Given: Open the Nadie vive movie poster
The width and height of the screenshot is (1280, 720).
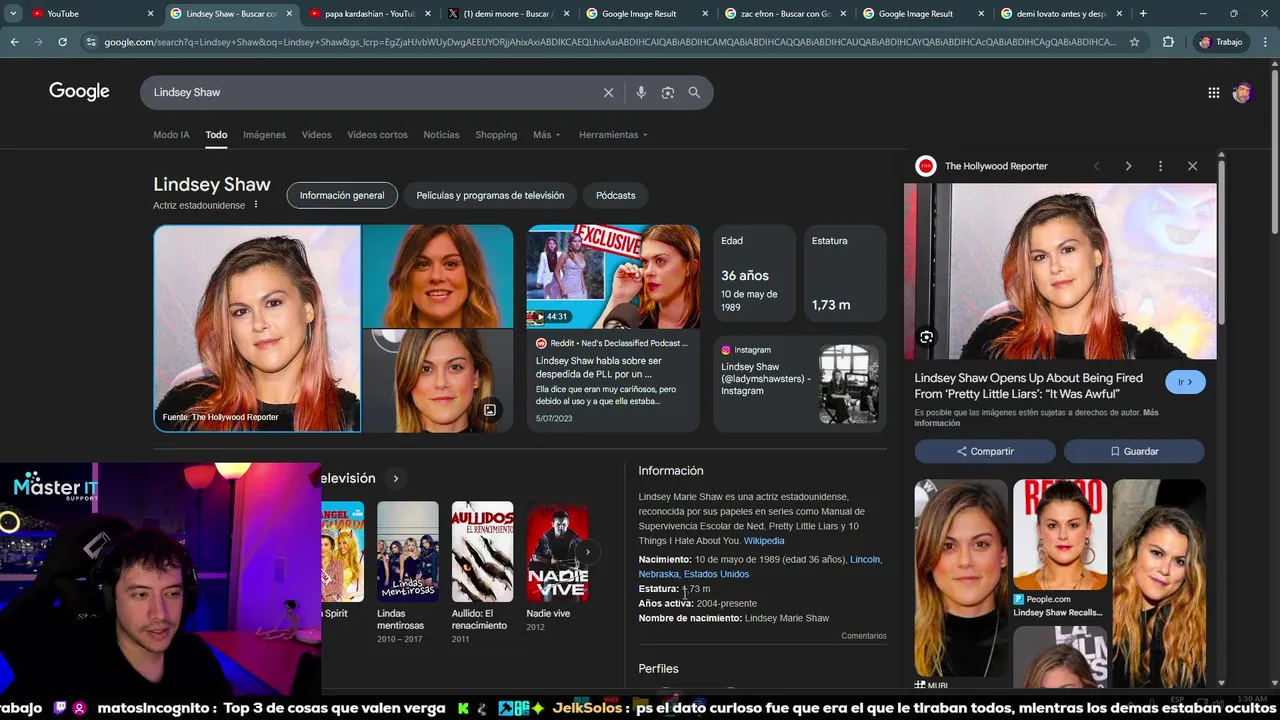Looking at the screenshot, I should [x=557, y=551].
